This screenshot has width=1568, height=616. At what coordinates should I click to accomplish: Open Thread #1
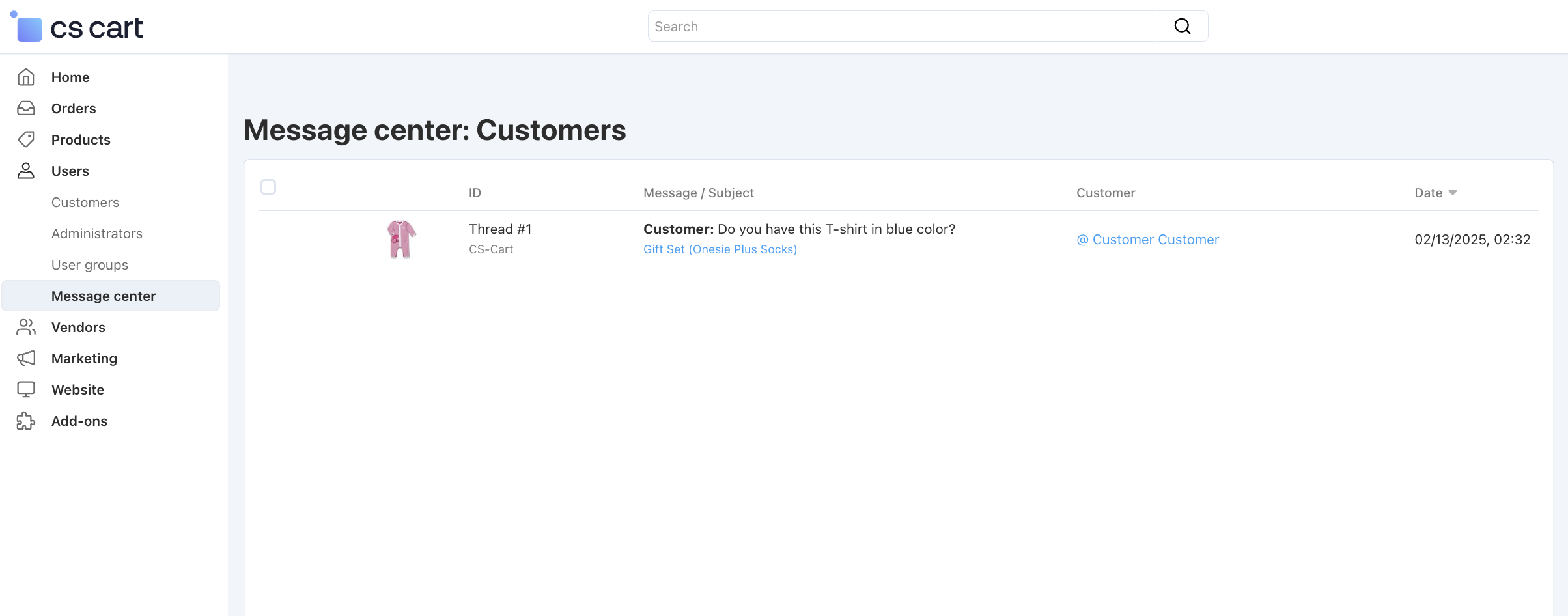(x=500, y=229)
